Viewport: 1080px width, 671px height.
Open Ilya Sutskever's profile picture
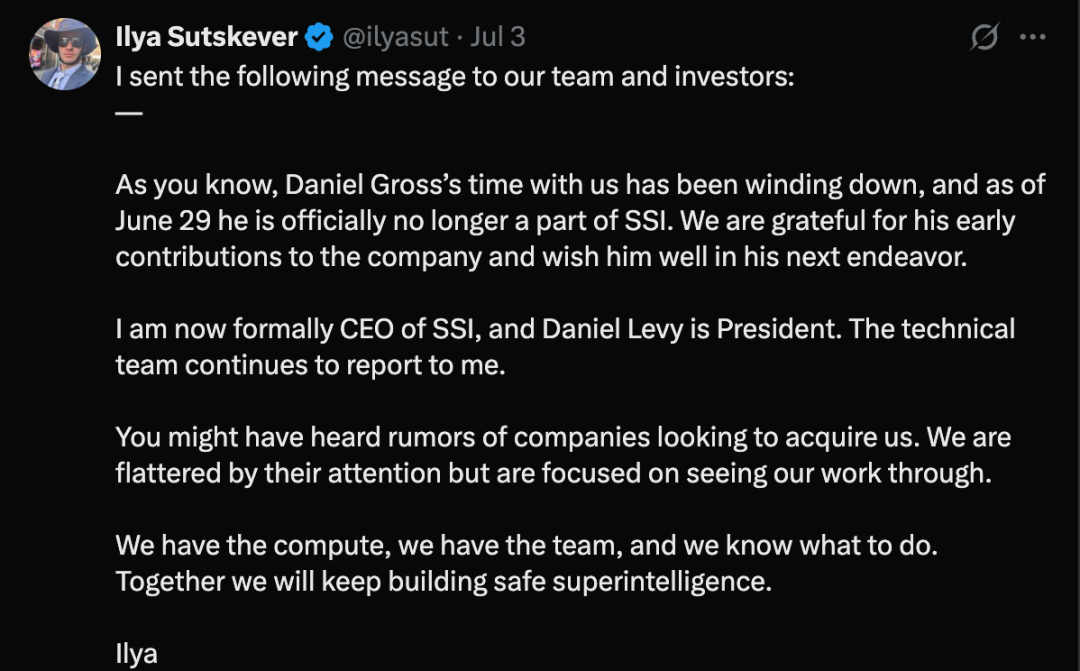[x=65, y=54]
